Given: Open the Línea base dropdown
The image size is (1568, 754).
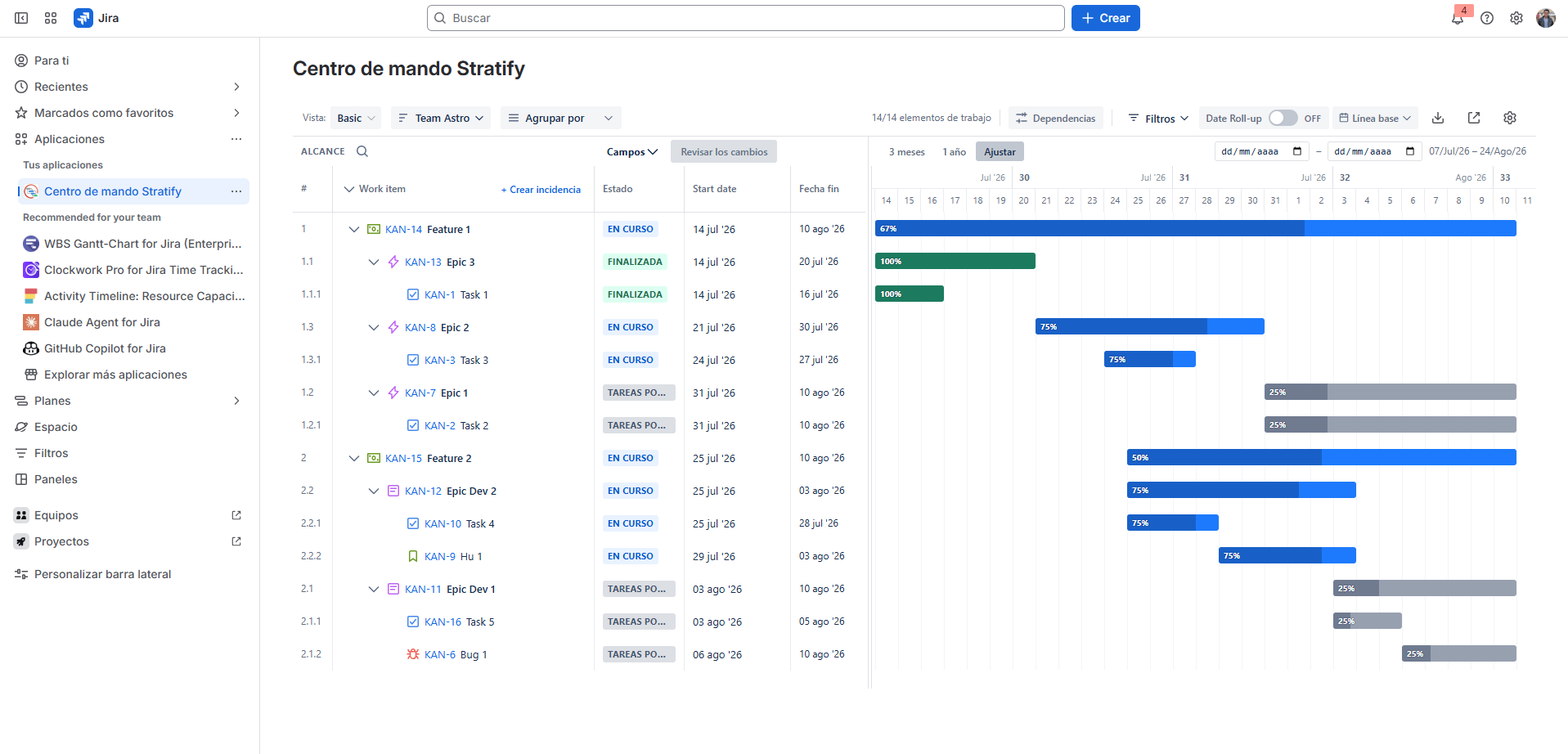Looking at the screenshot, I should [1375, 118].
